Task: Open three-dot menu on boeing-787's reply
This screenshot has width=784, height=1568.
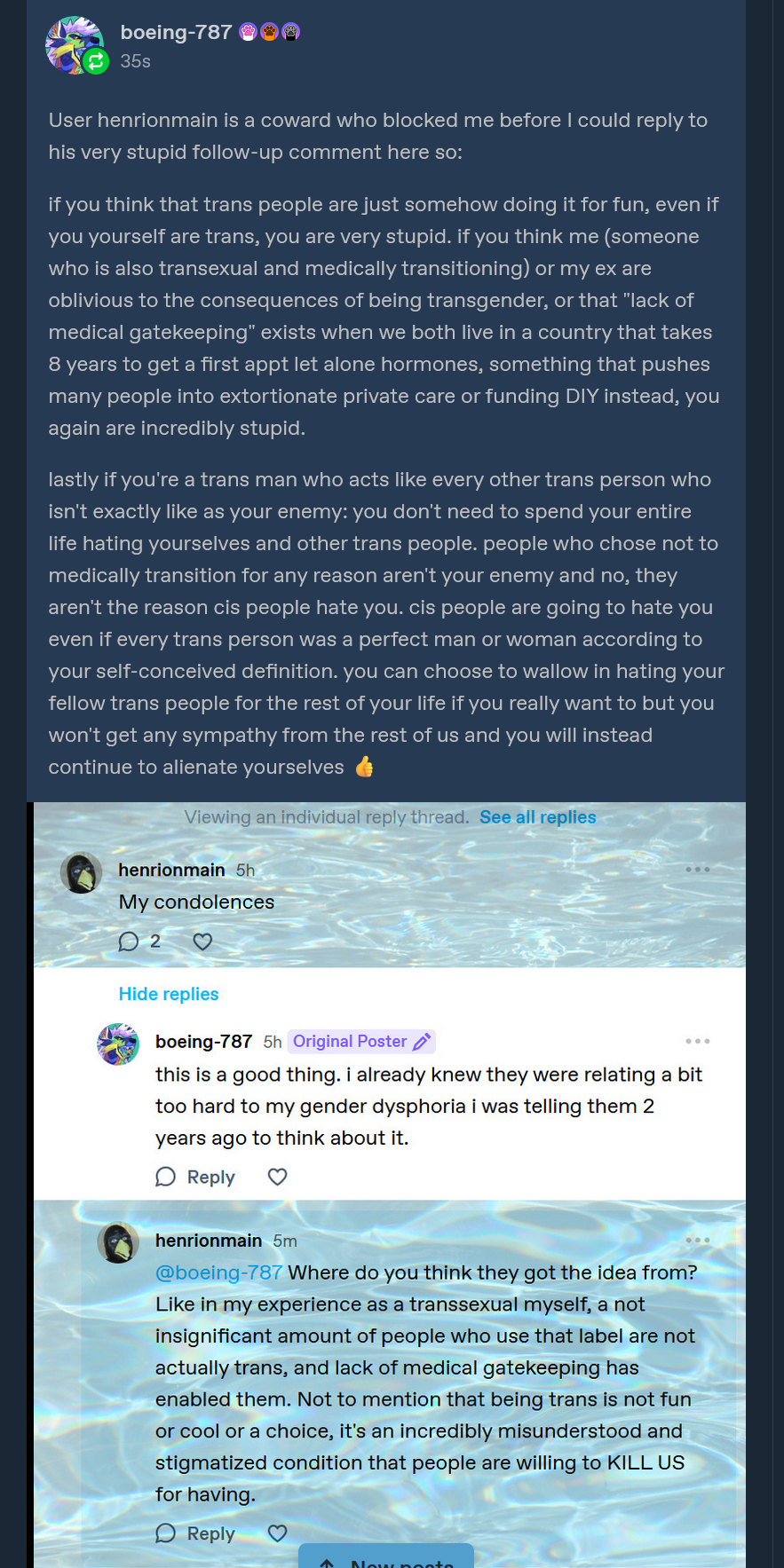Action: tap(697, 1041)
